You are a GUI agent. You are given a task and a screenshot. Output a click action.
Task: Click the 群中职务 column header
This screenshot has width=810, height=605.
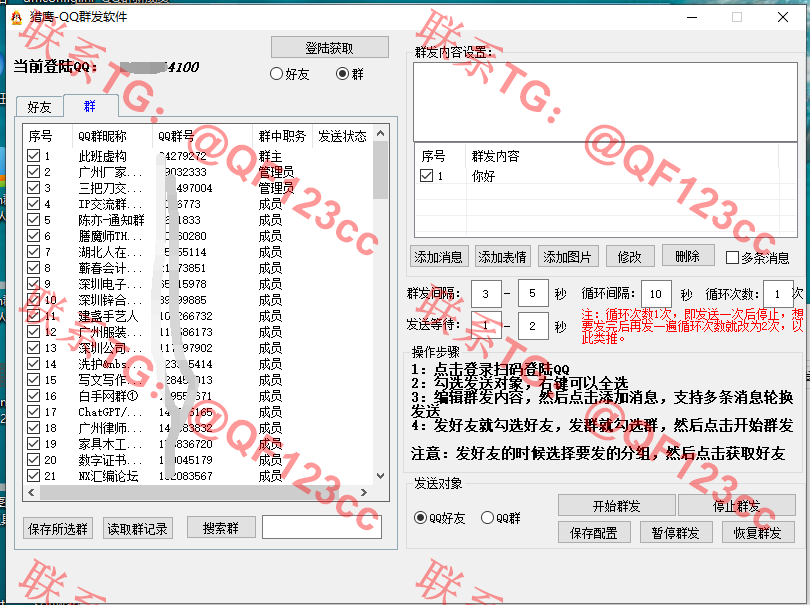click(282, 136)
